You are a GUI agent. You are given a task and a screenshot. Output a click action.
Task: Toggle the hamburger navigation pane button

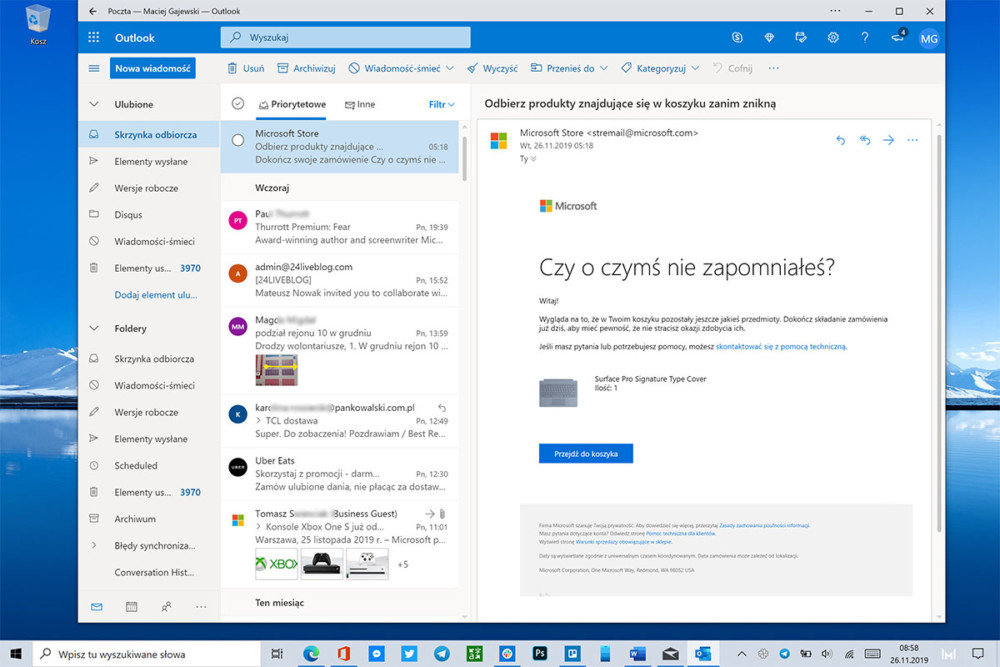(94, 68)
